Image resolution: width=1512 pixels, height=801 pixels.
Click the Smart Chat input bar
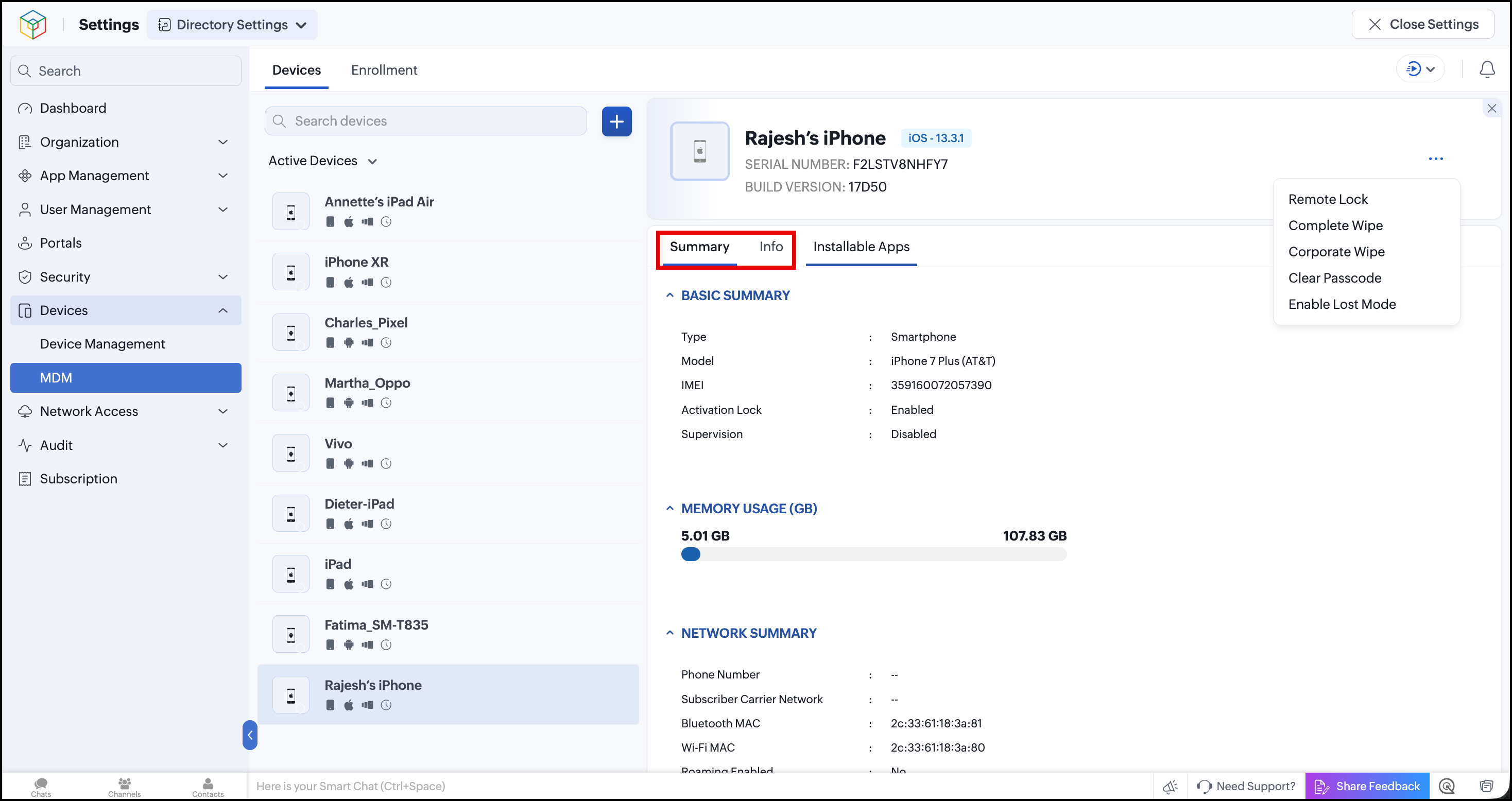coord(700,787)
